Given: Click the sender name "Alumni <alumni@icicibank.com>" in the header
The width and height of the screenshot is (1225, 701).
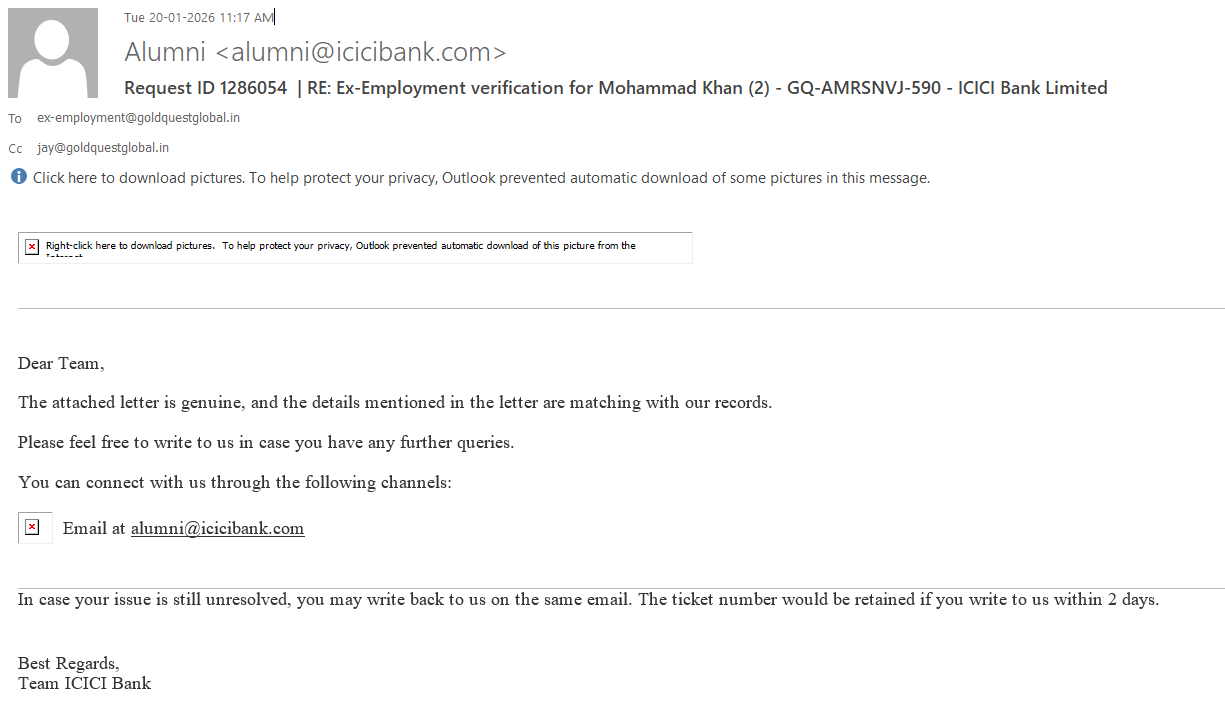Looking at the screenshot, I should coord(315,52).
